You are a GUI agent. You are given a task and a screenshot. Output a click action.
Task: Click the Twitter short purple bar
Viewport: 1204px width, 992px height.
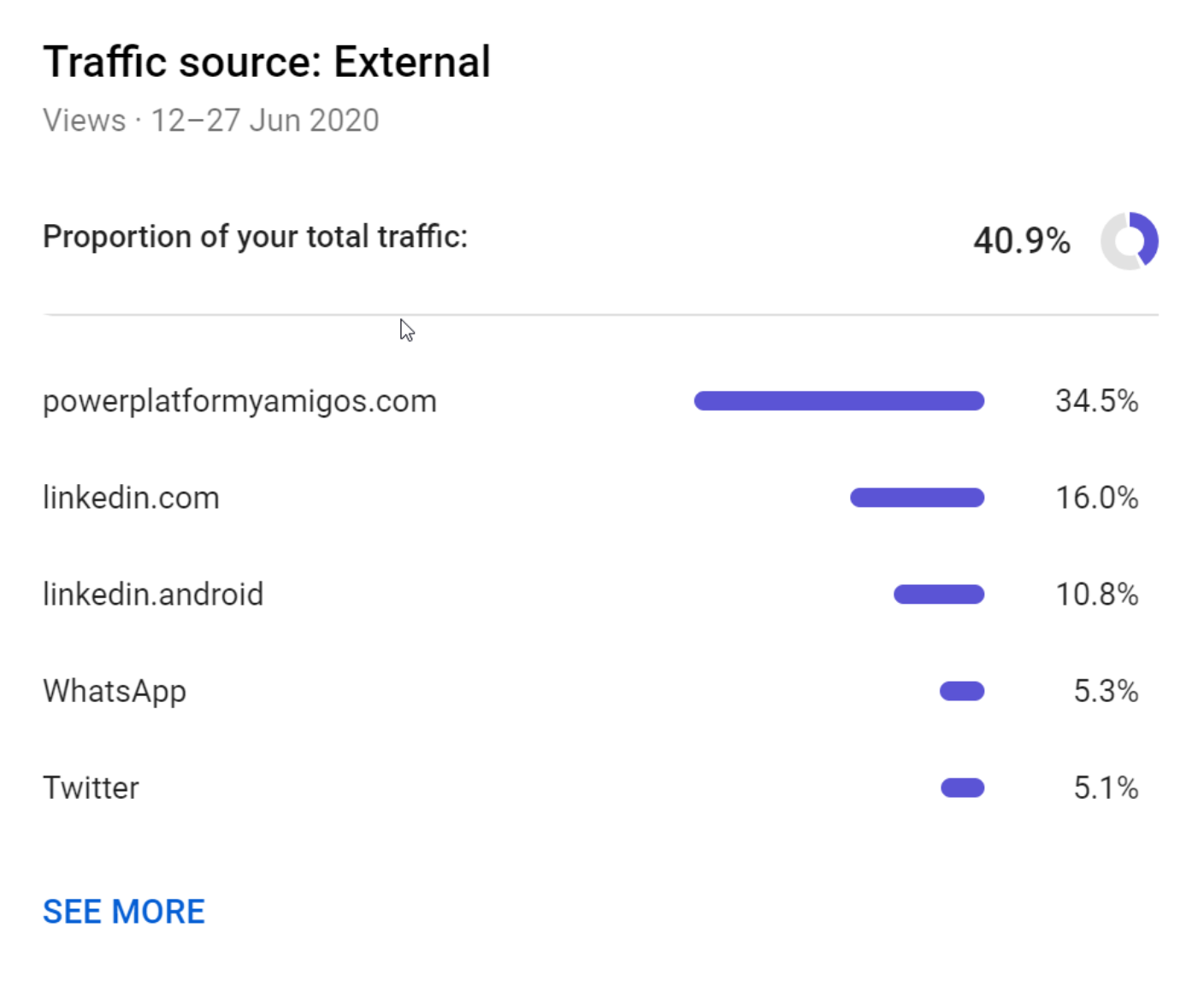(963, 788)
